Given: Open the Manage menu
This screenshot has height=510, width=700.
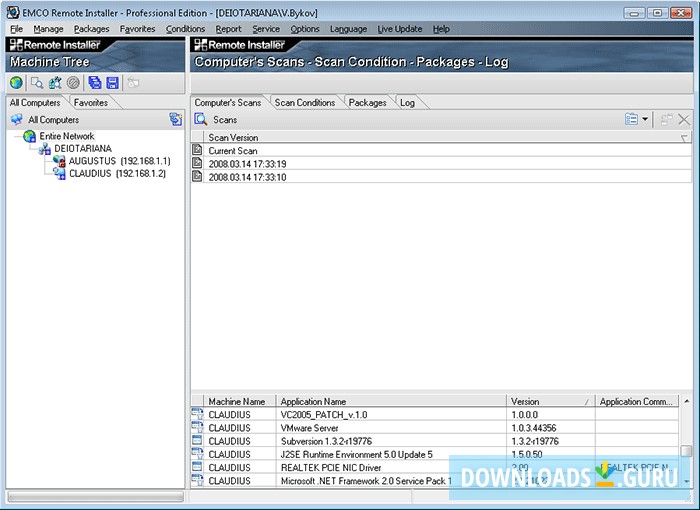Looking at the screenshot, I should tap(48, 29).
